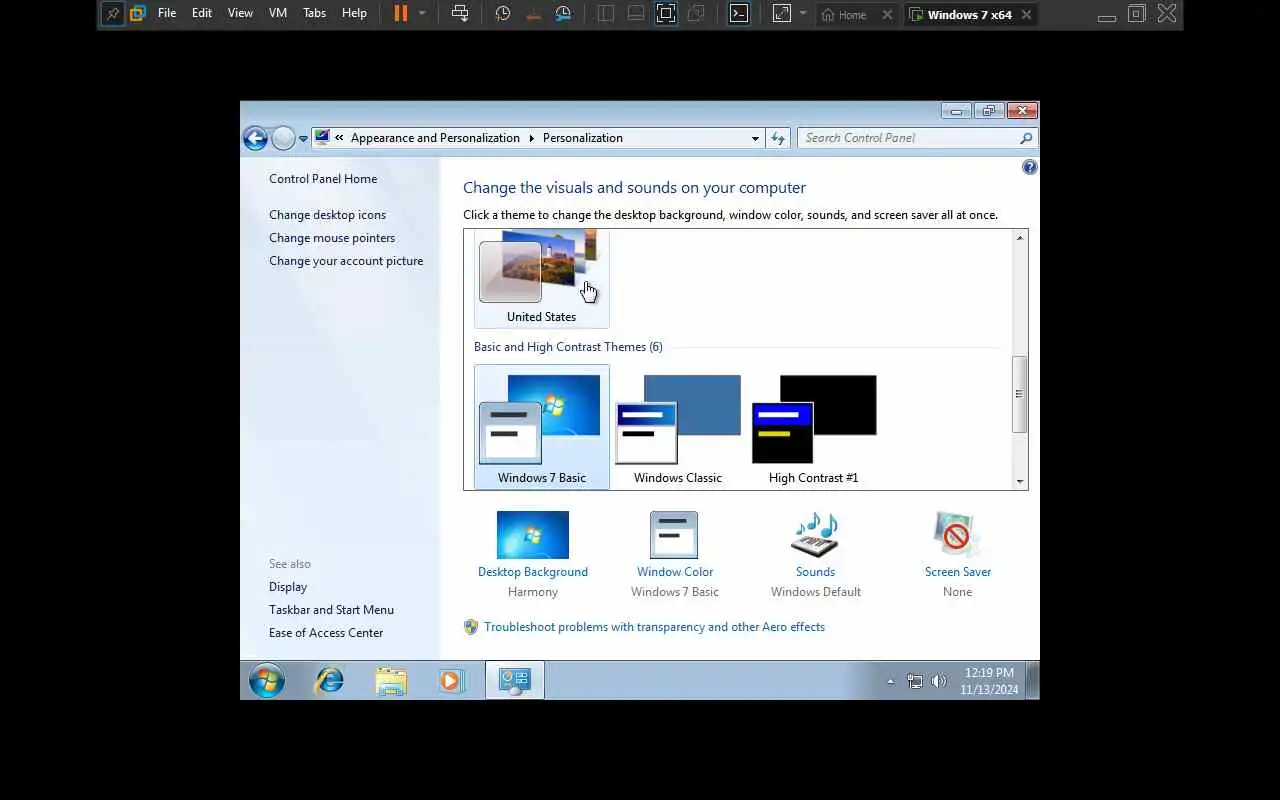The width and height of the screenshot is (1280, 800).
Task: Enter full screen mode icon
Action: (x=666, y=14)
